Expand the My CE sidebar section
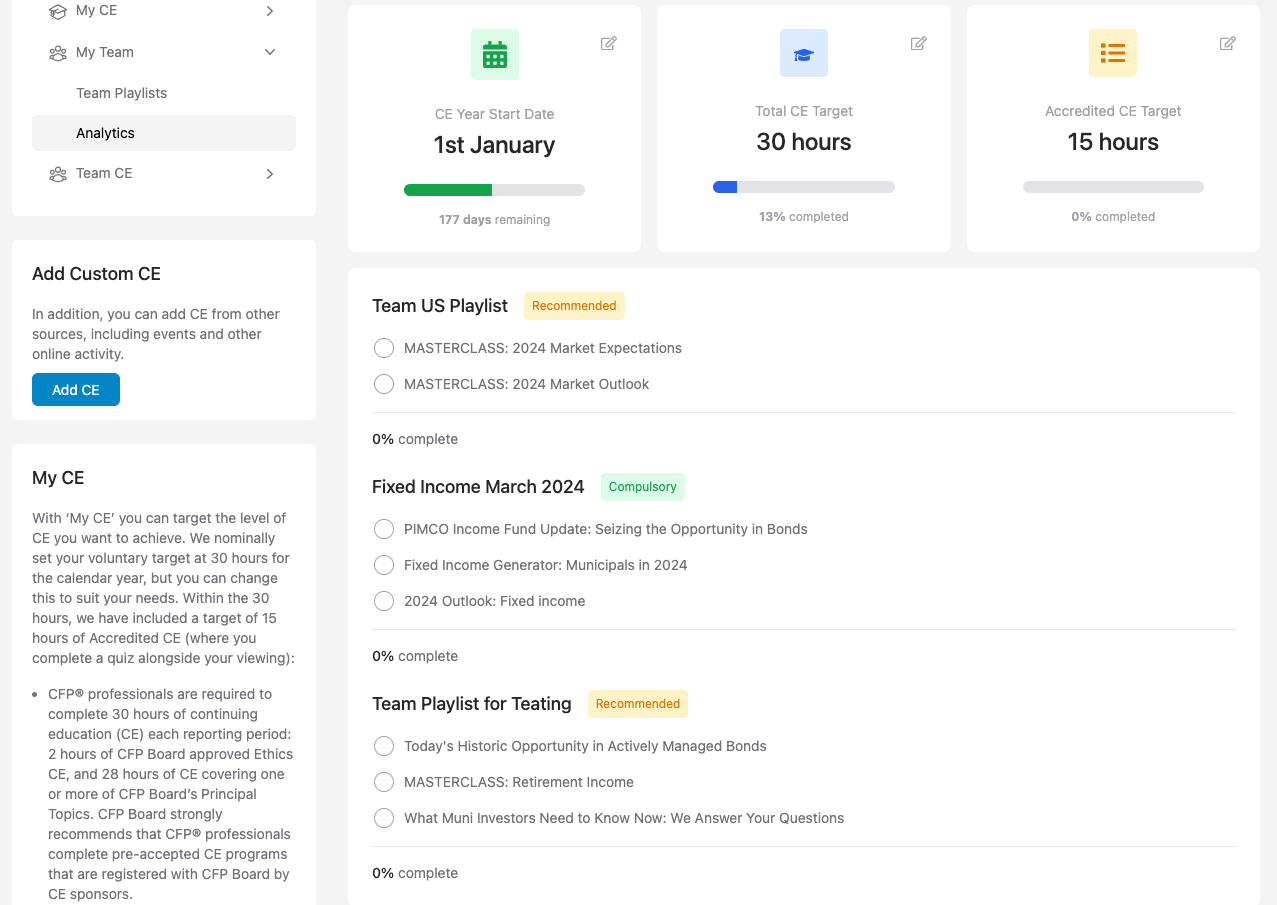Screen dimensions: 1277x905 (x=270, y=11)
